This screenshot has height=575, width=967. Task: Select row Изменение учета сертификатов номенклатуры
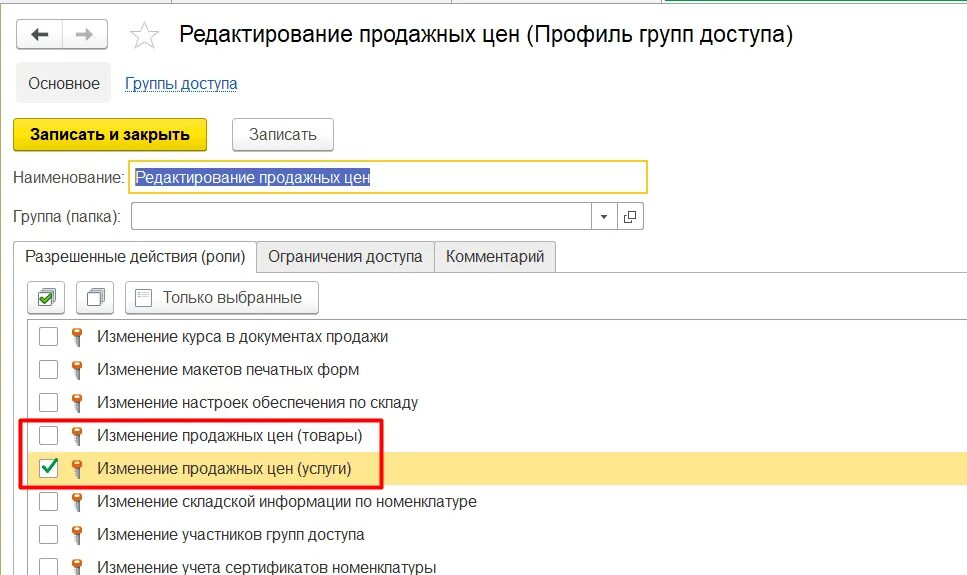497,565
